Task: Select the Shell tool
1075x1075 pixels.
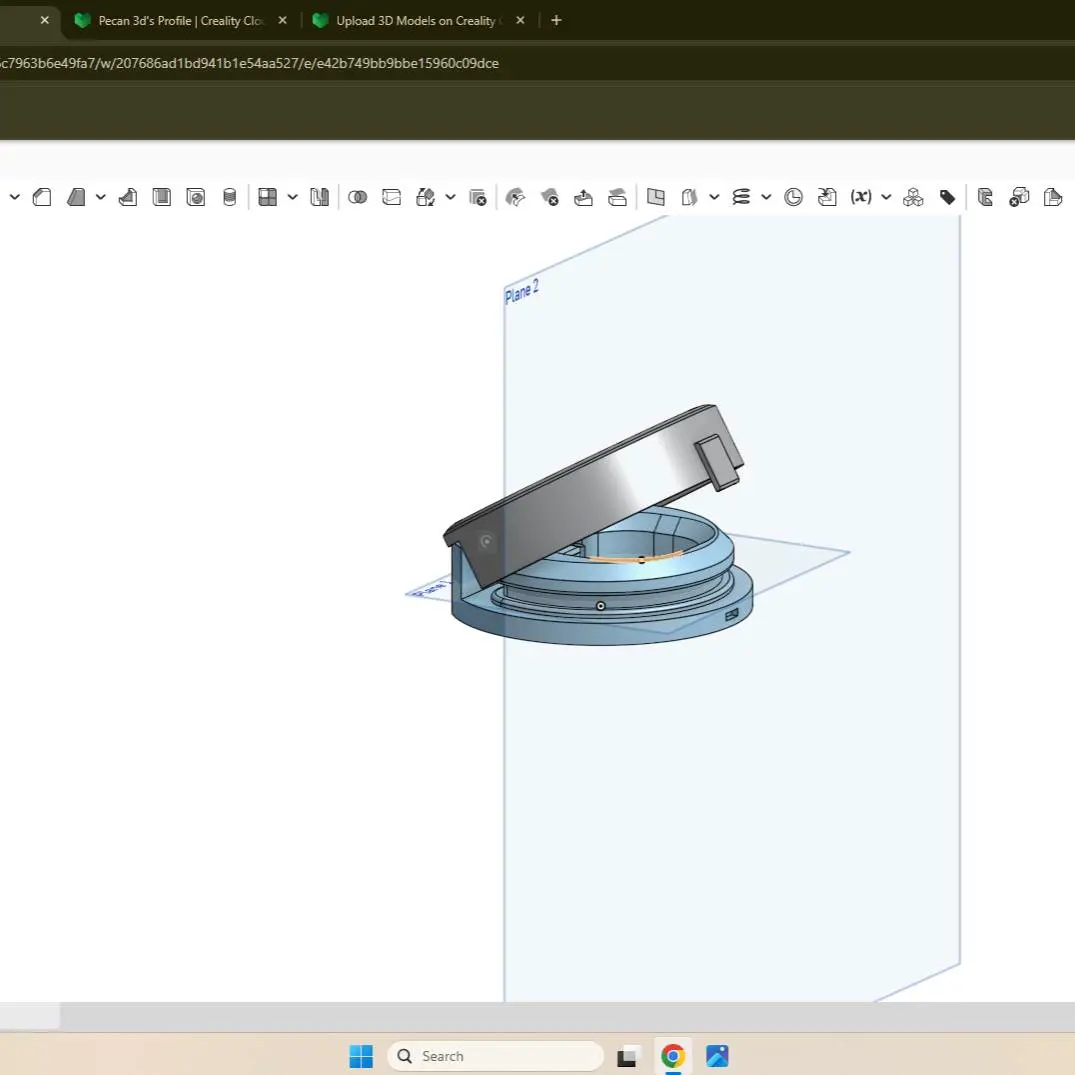Action: [162, 197]
